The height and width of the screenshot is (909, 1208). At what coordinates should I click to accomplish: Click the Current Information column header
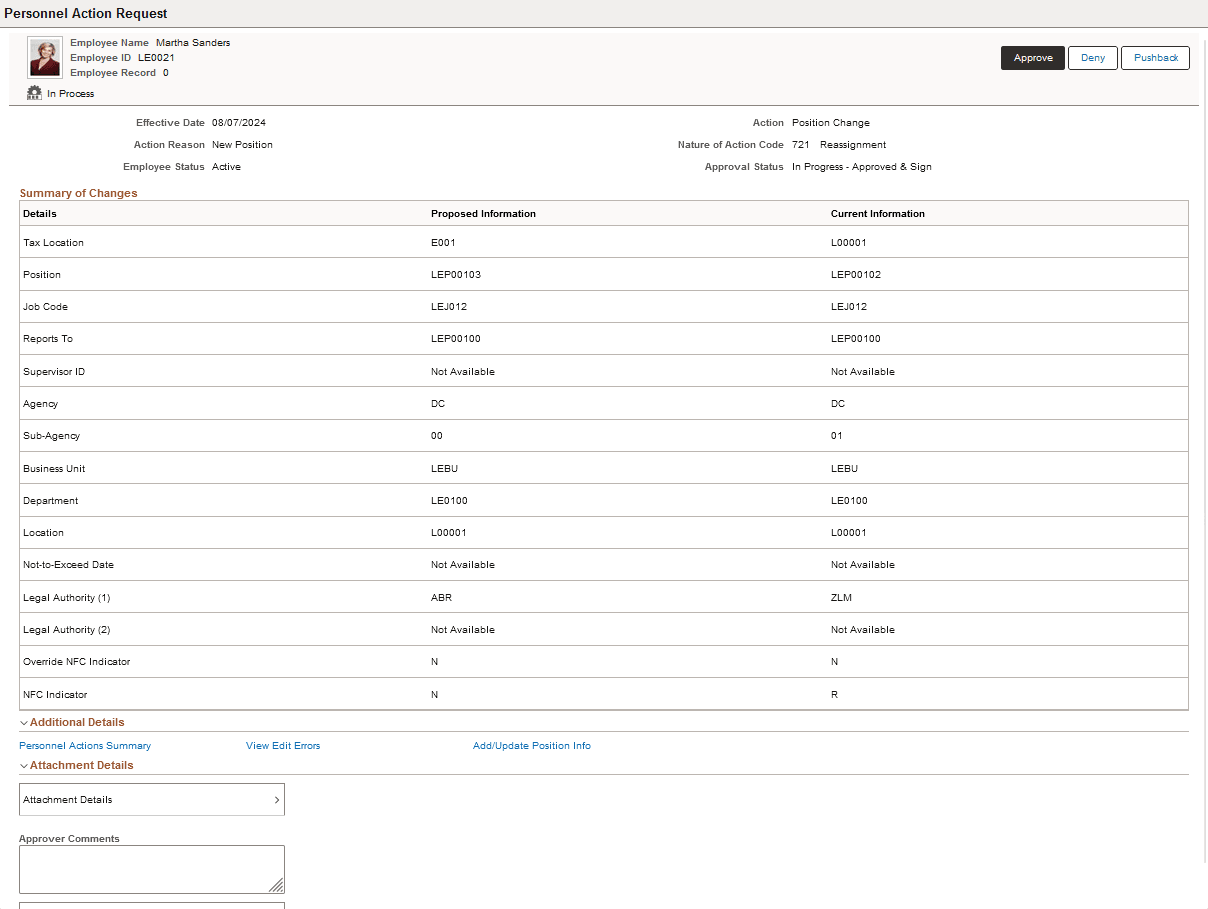(x=878, y=214)
